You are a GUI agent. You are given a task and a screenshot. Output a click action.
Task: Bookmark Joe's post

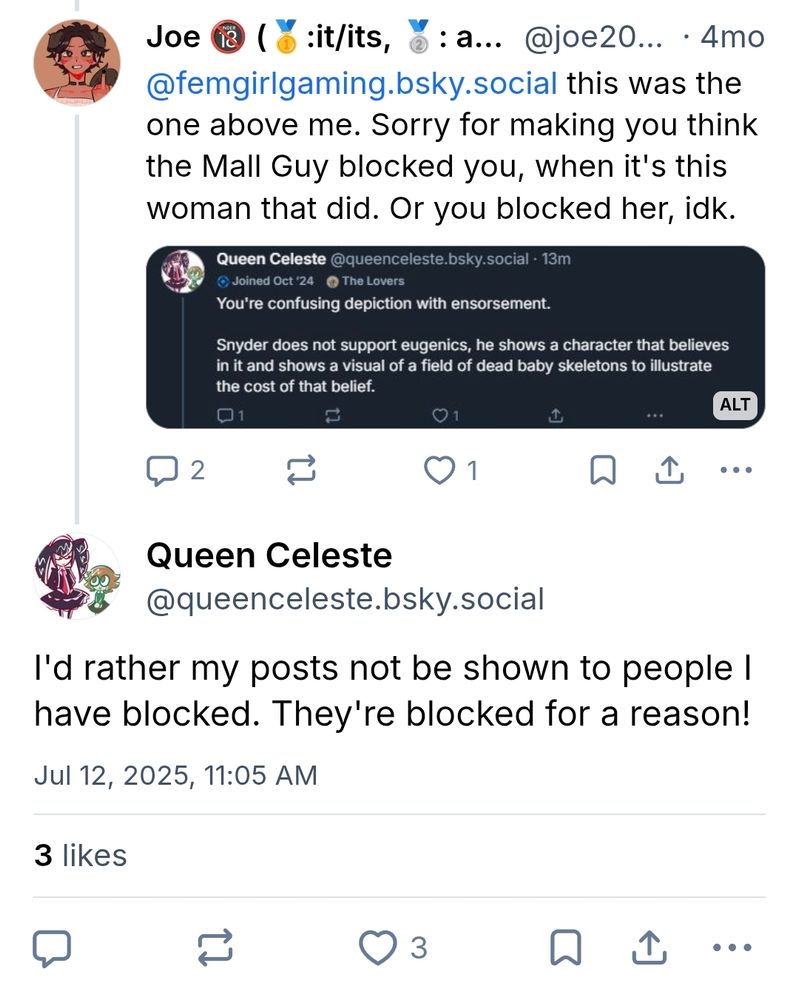[603, 471]
